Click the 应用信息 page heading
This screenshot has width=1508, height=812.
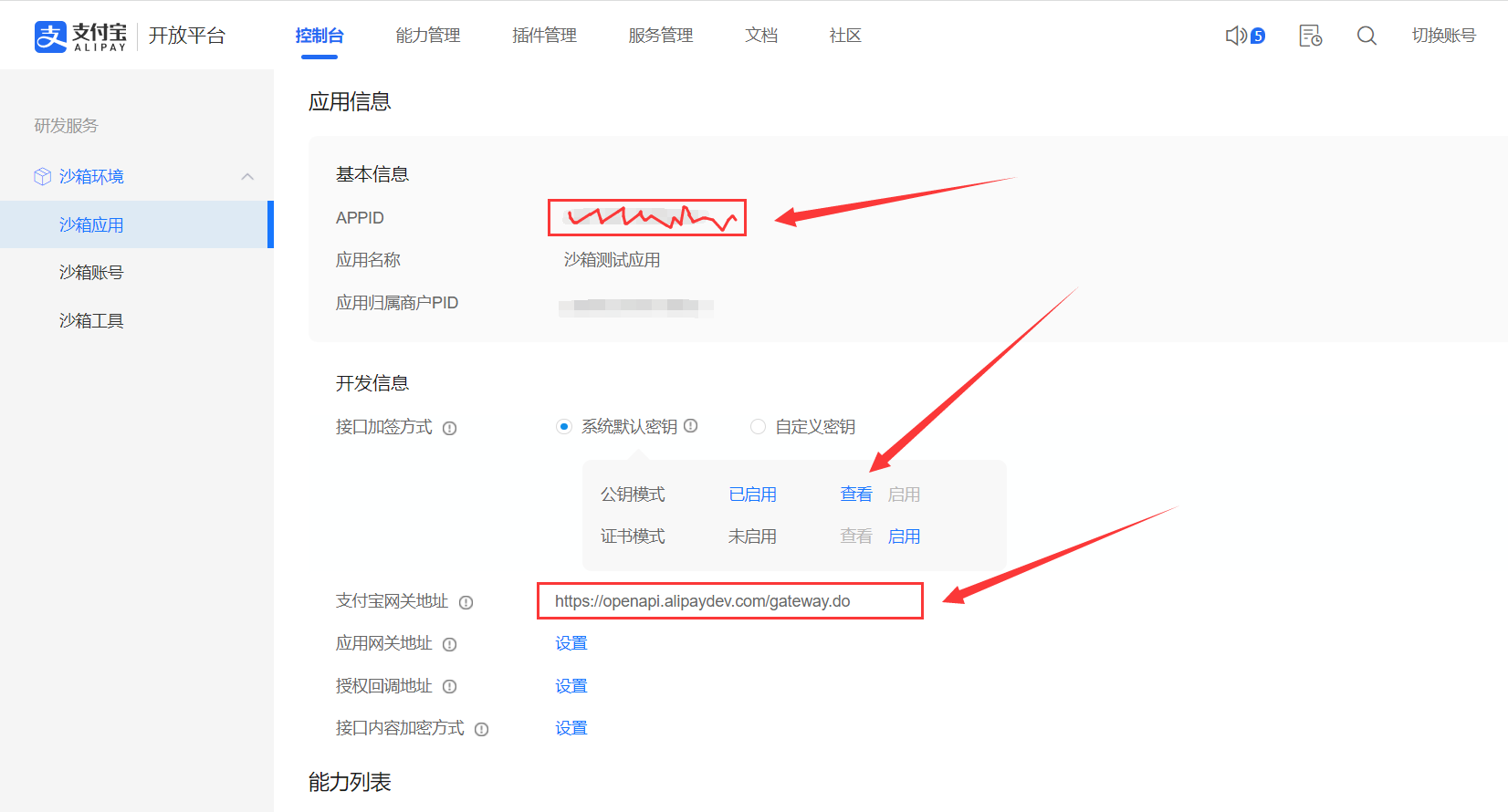pyautogui.click(x=350, y=101)
